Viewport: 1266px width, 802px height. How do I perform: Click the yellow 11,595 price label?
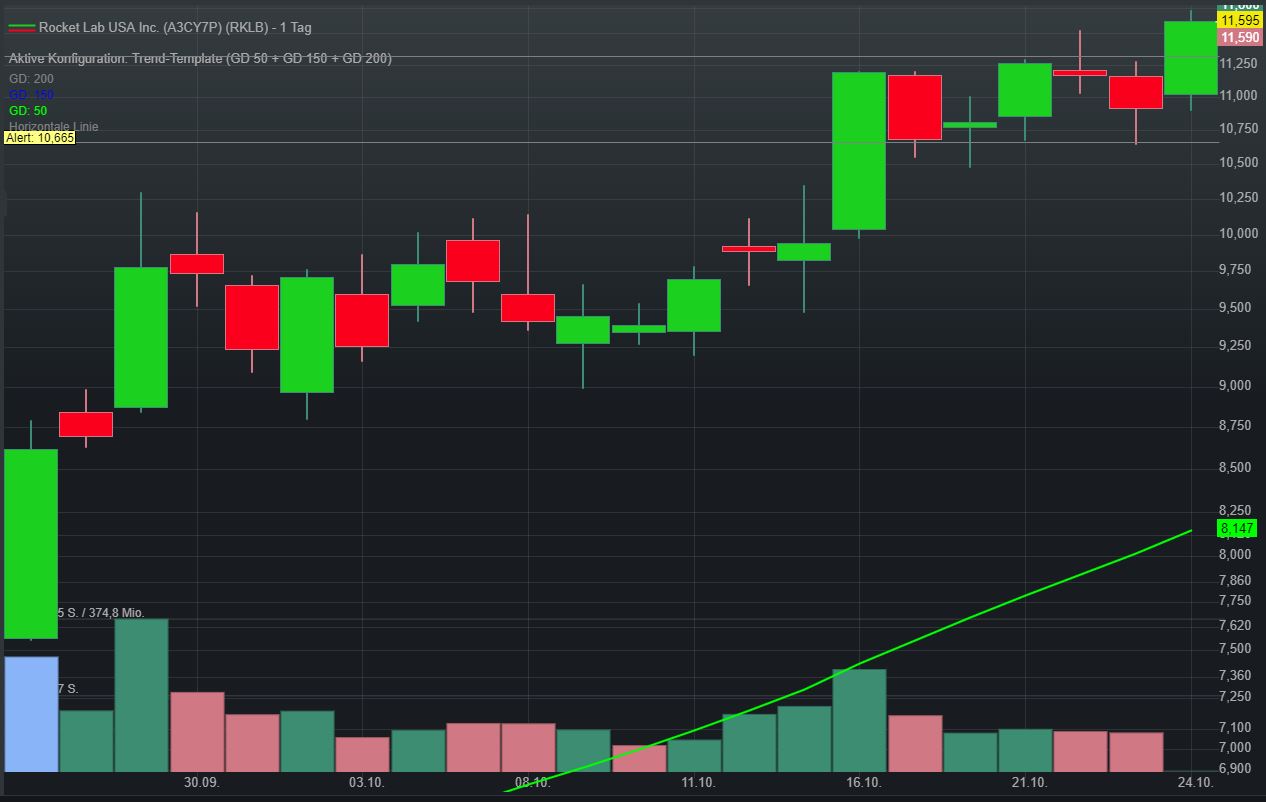click(x=1240, y=20)
